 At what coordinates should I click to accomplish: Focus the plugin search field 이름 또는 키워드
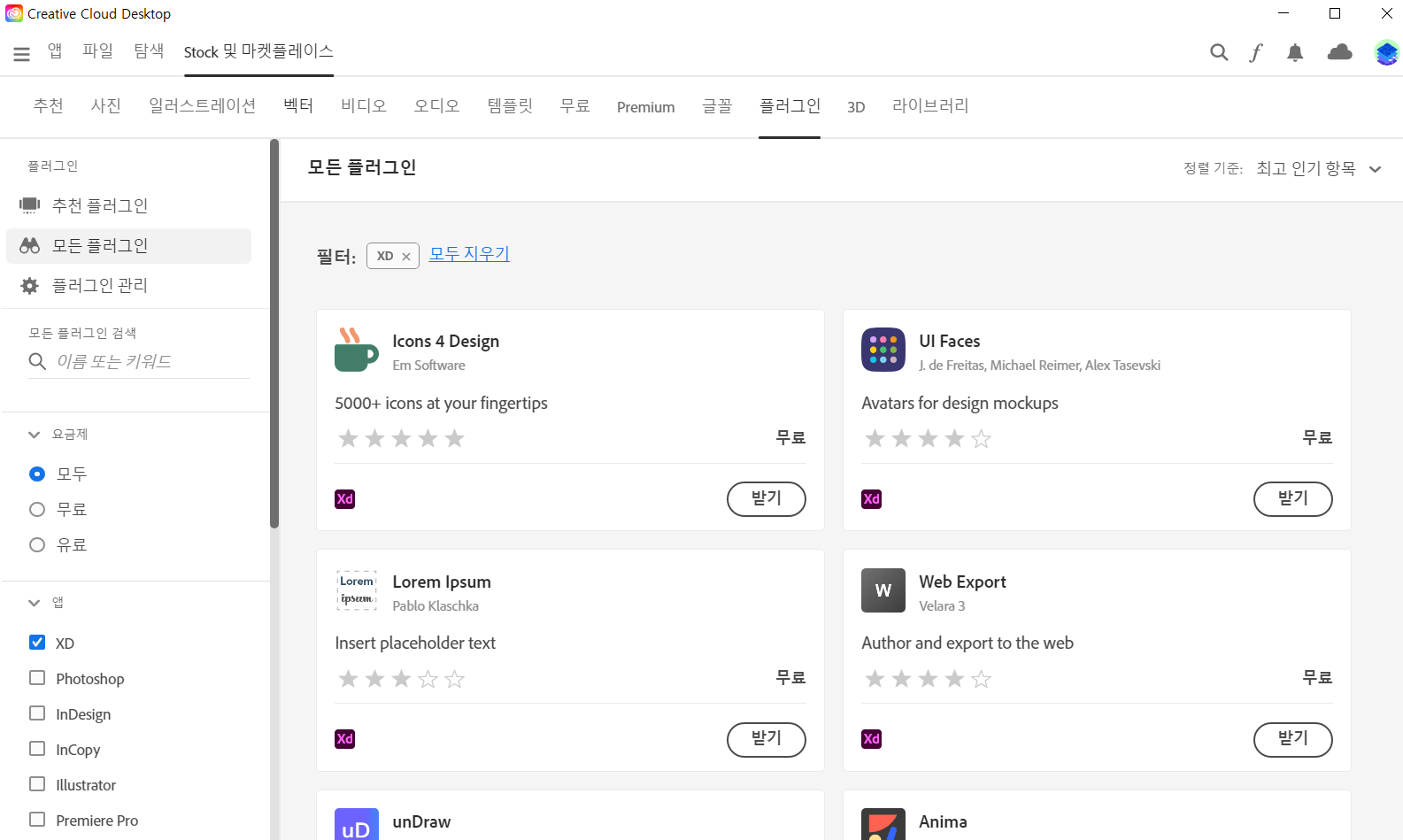[x=139, y=362]
